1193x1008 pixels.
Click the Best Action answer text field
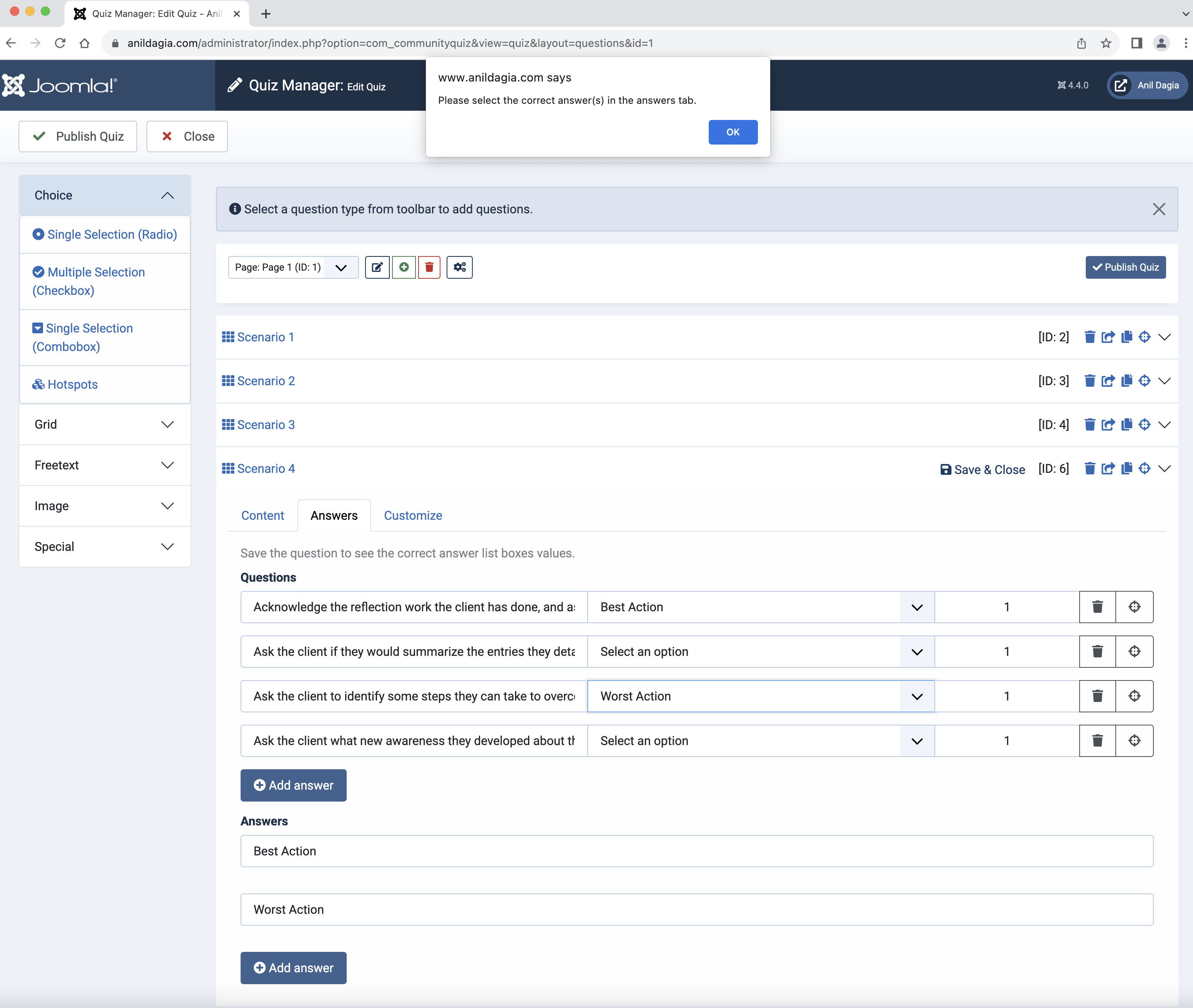click(x=696, y=851)
